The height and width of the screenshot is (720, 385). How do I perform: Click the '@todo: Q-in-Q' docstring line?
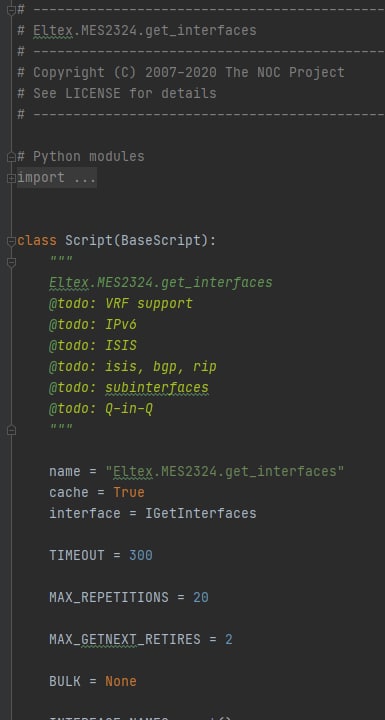(x=101, y=408)
